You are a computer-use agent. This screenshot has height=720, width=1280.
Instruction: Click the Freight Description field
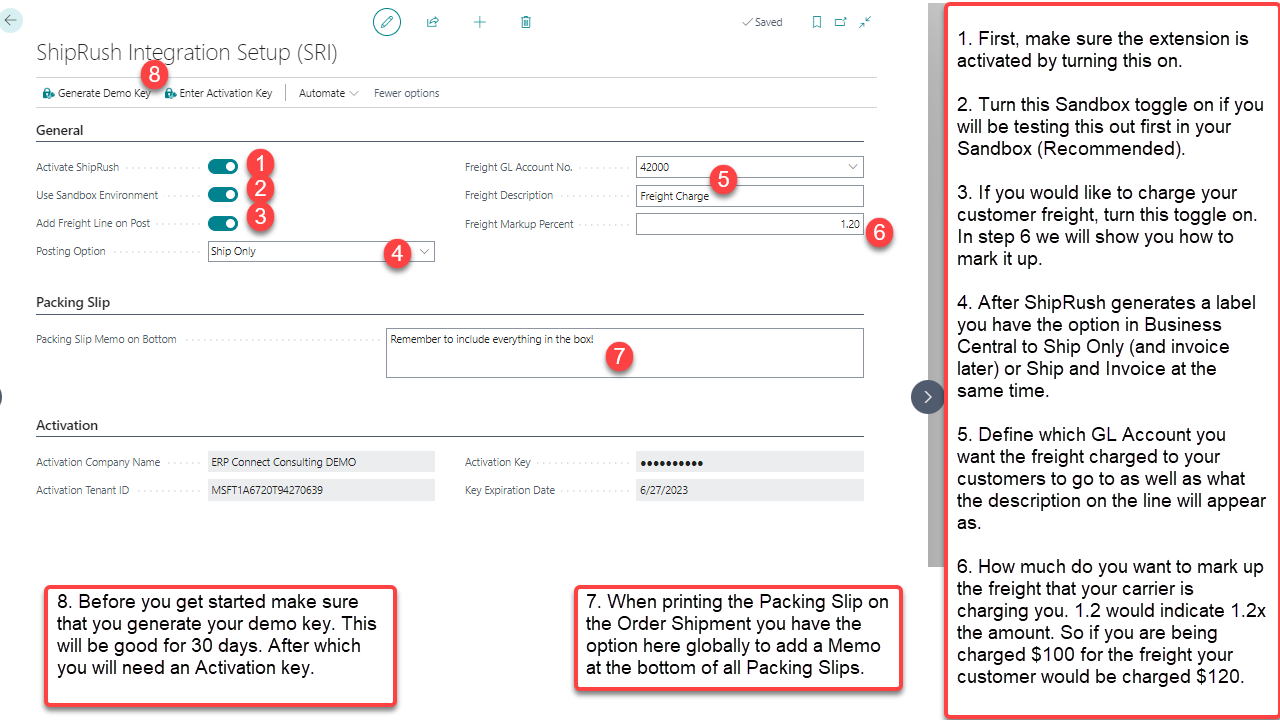[750, 196]
